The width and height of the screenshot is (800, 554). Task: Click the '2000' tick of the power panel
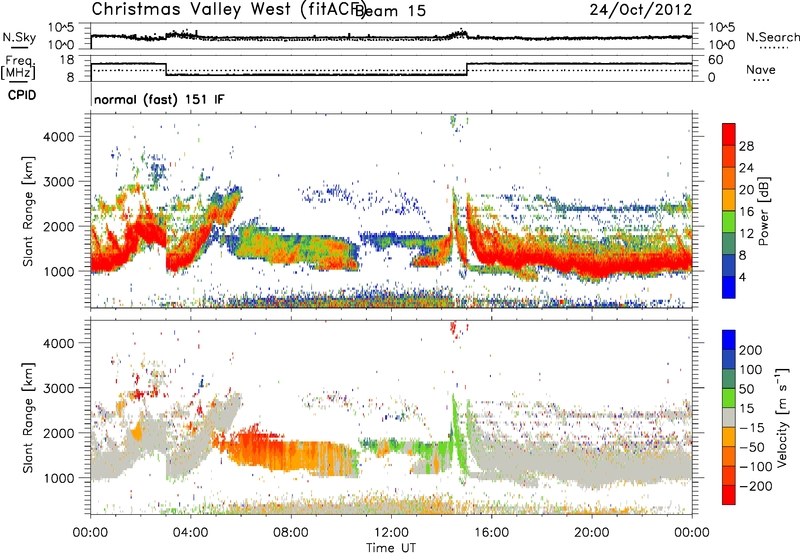tap(58, 226)
